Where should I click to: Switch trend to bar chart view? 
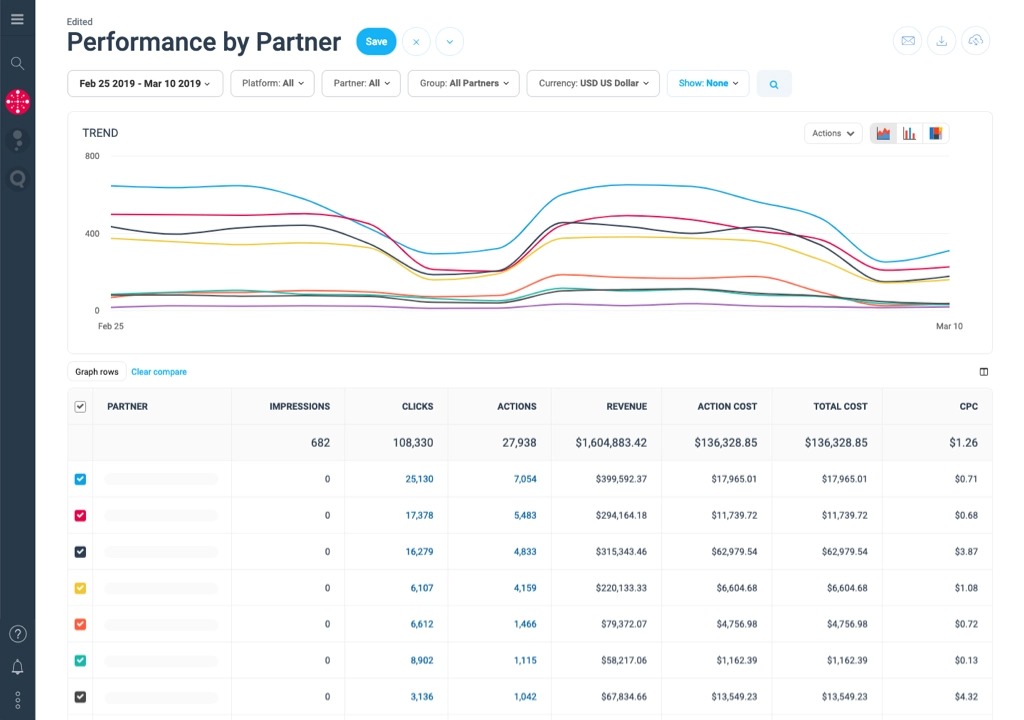(909, 133)
